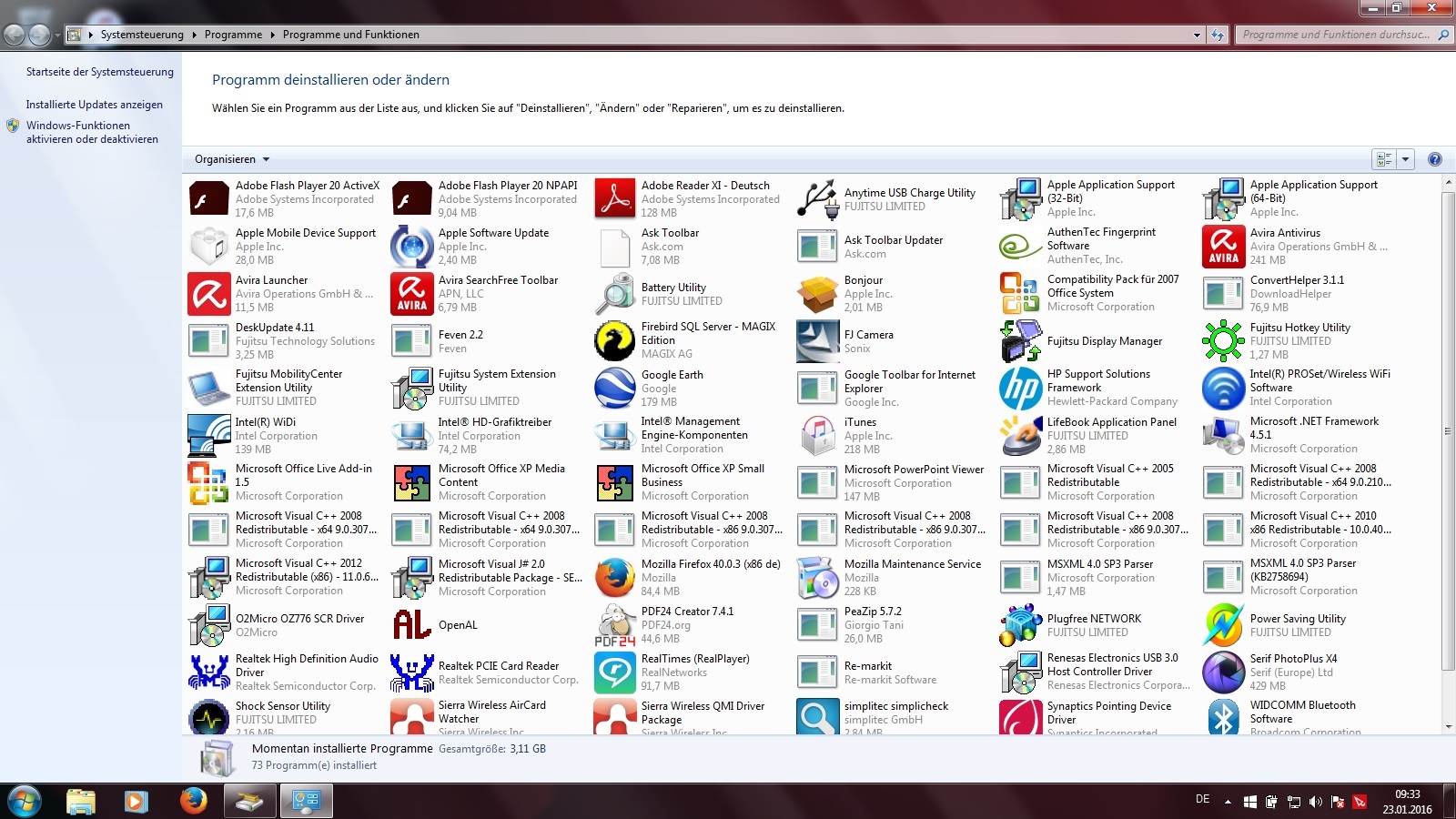Click the Bonjour package icon
This screenshot has height=819, width=1456.
point(818,293)
